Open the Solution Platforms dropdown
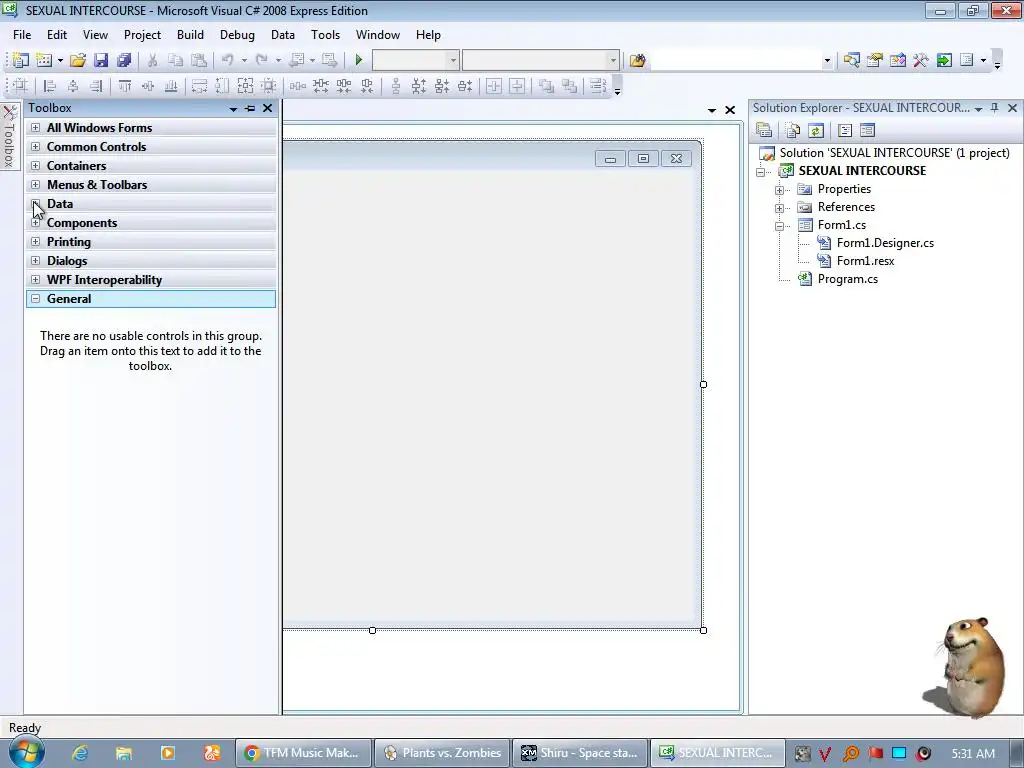1024x768 pixels. 613,60
